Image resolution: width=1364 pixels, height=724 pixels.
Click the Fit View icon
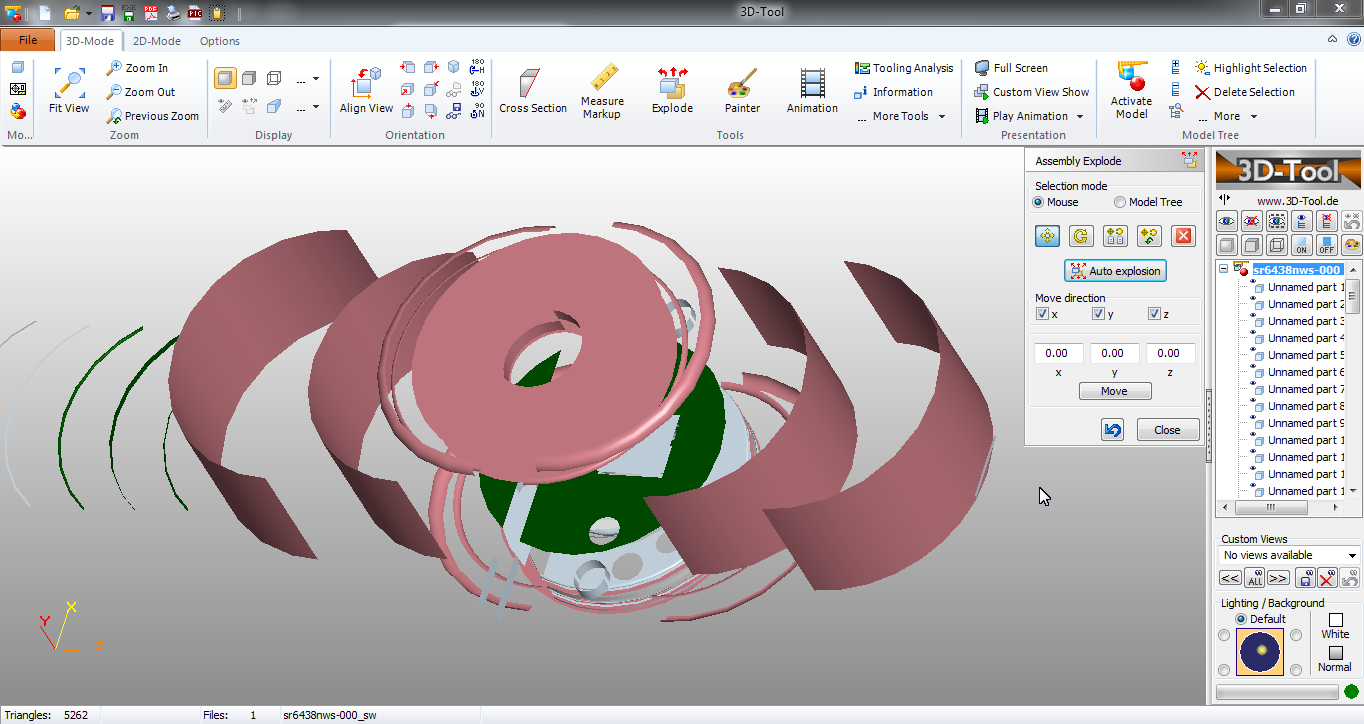pos(68,85)
